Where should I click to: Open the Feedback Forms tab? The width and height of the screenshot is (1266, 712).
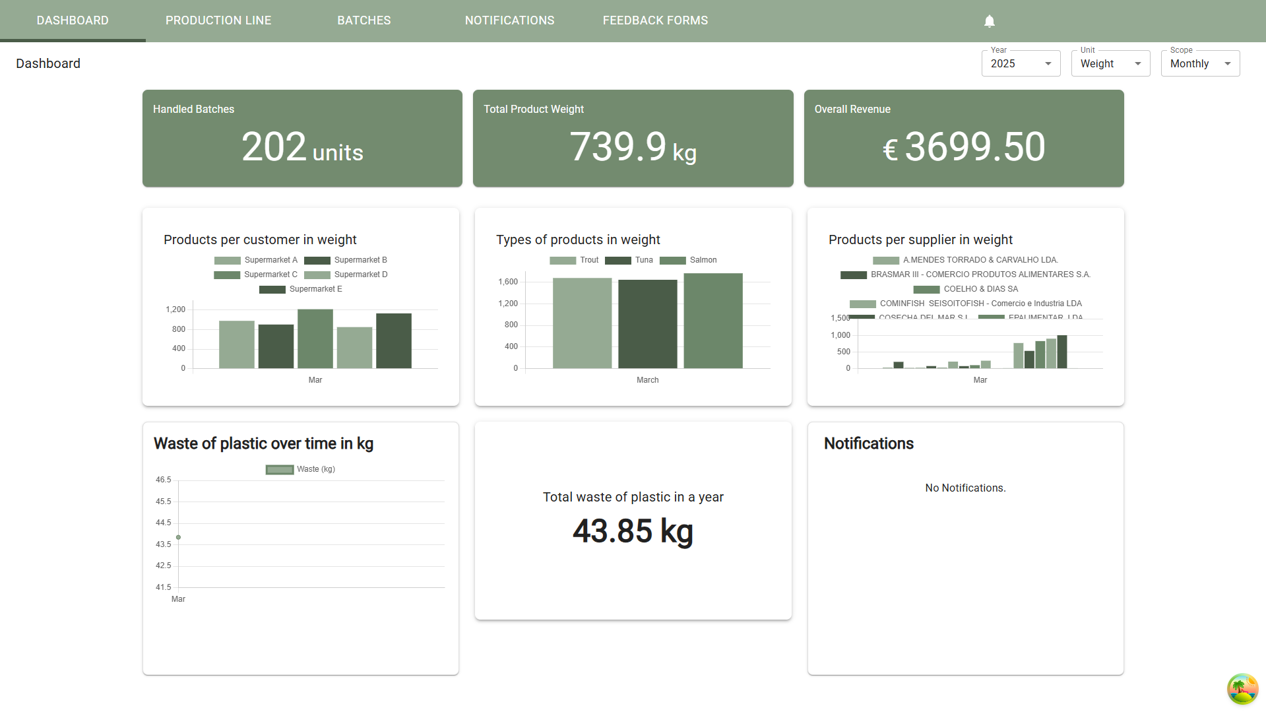click(655, 21)
